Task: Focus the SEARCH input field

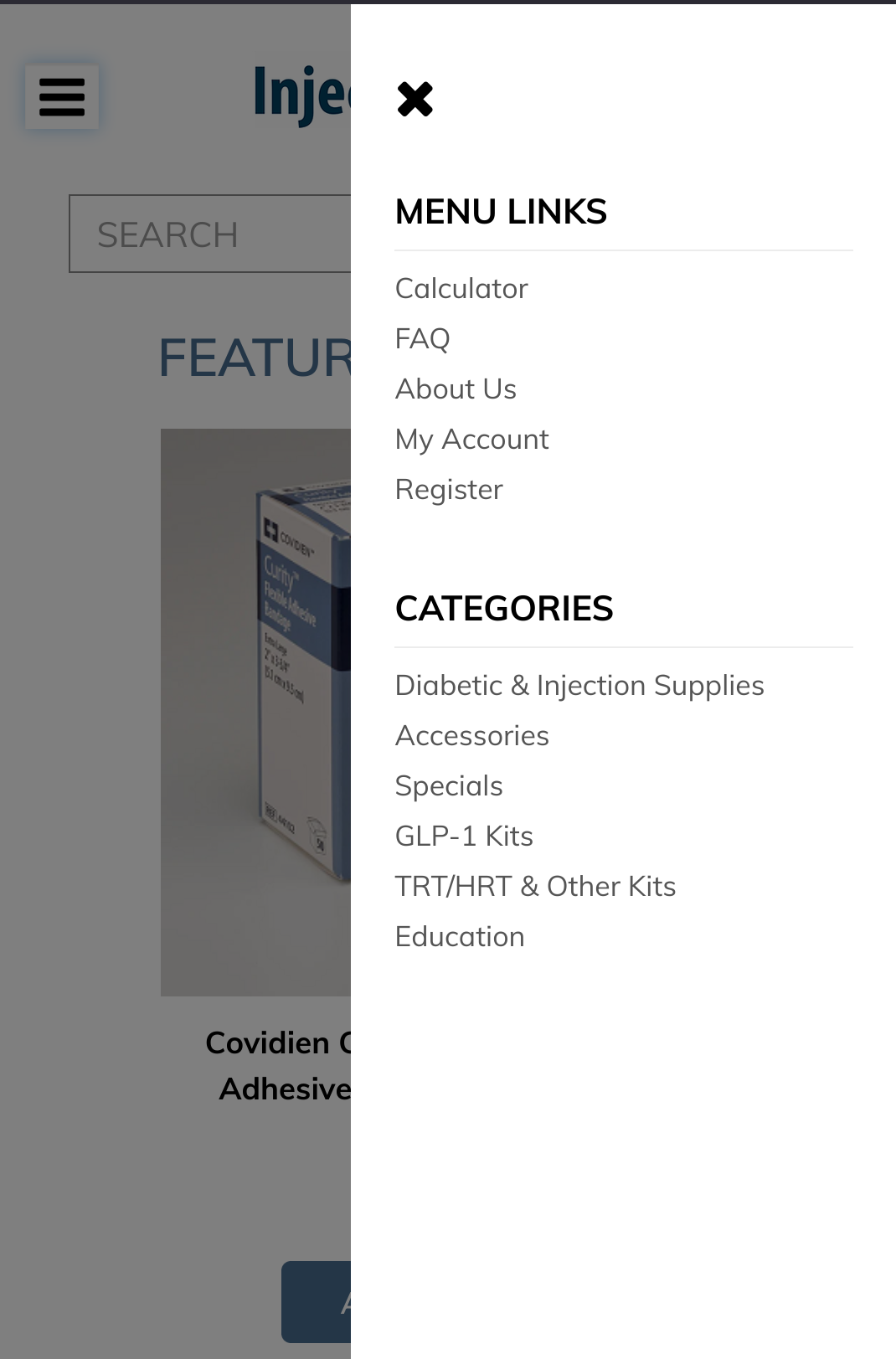Action: click(210, 234)
